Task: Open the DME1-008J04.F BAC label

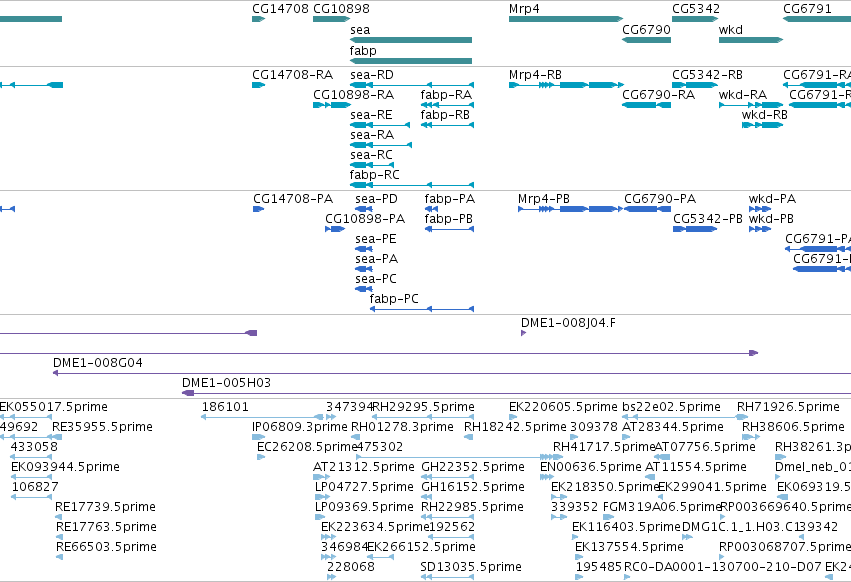Action: pyautogui.click(x=568, y=323)
